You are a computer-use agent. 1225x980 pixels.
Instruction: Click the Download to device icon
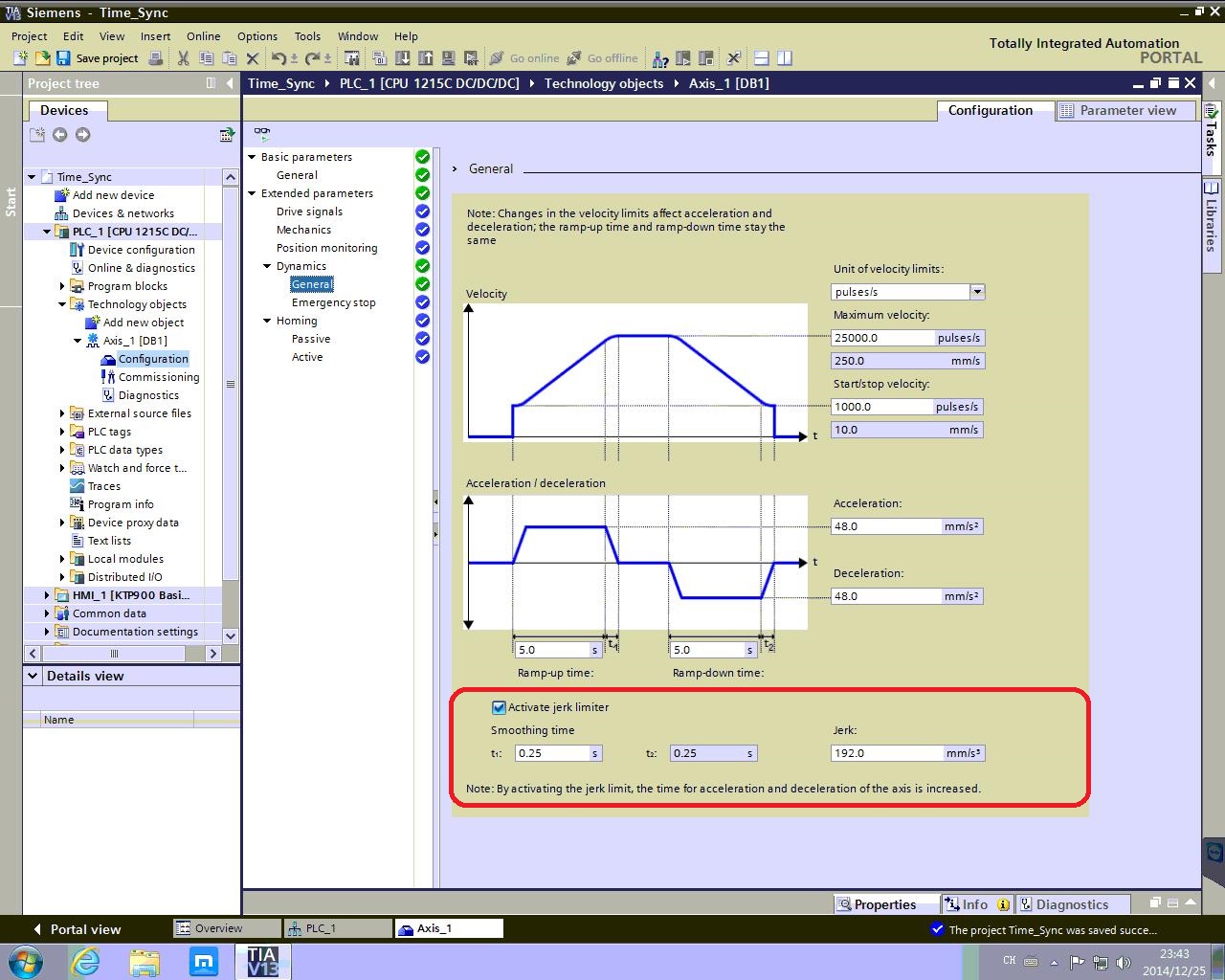(x=402, y=58)
